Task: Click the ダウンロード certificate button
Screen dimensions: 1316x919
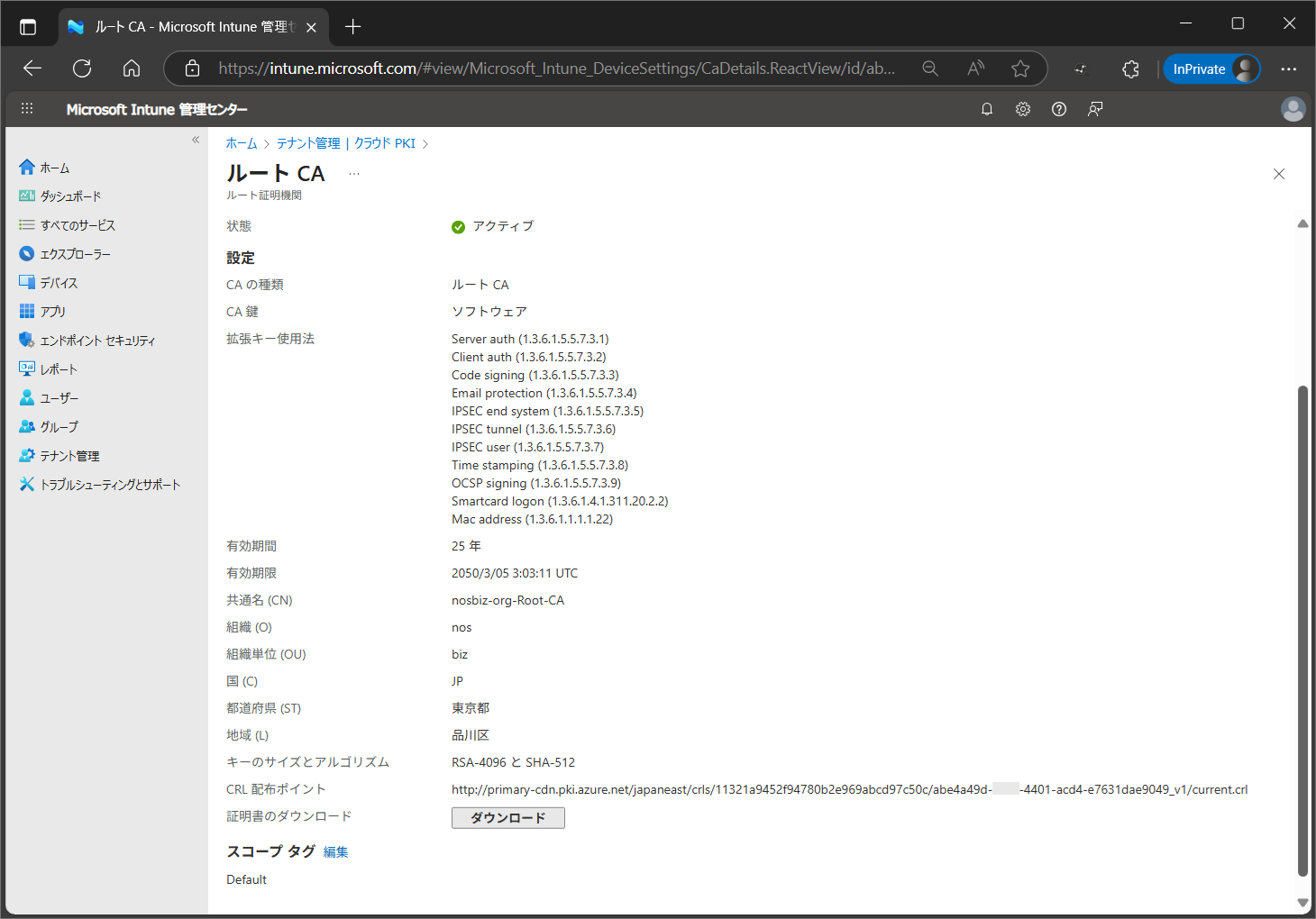Action: pyautogui.click(x=507, y=817)
